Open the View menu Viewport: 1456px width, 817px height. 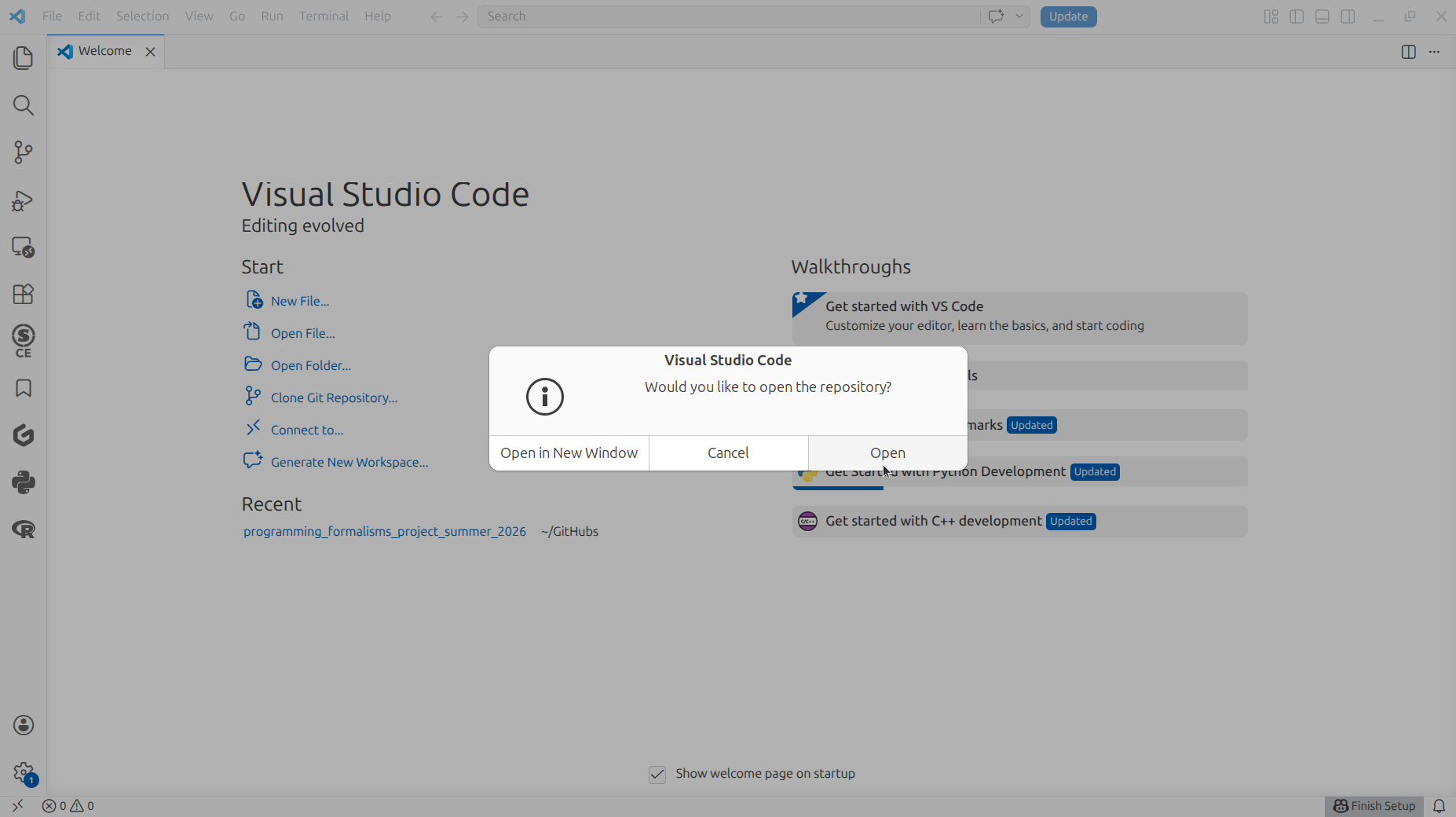tap(199, 16)
